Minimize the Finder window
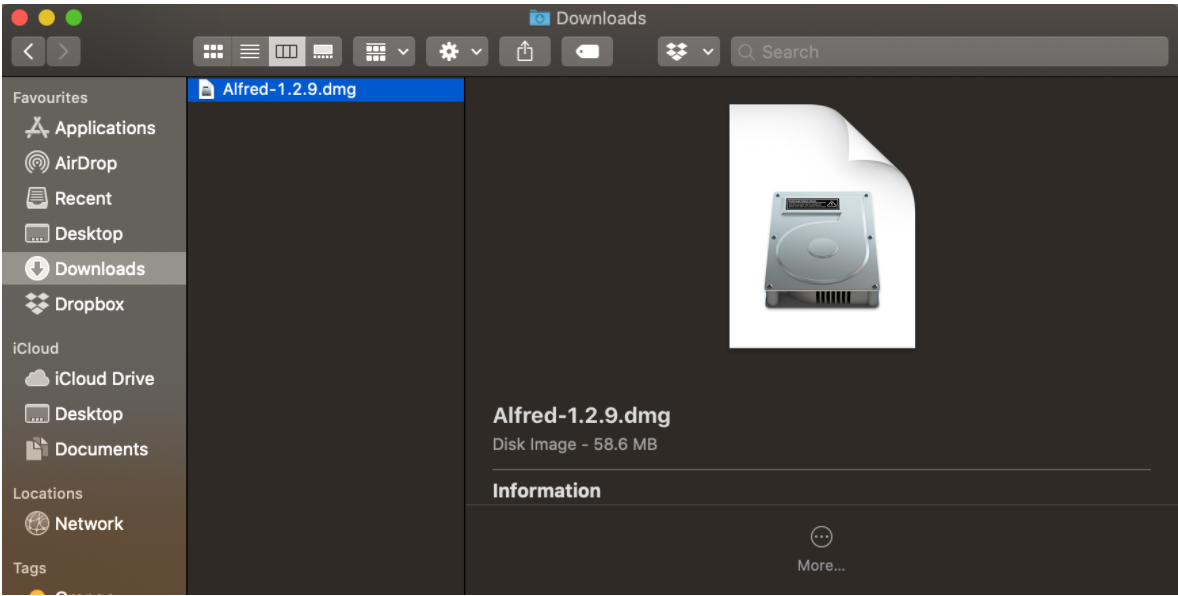 (47, 18)
